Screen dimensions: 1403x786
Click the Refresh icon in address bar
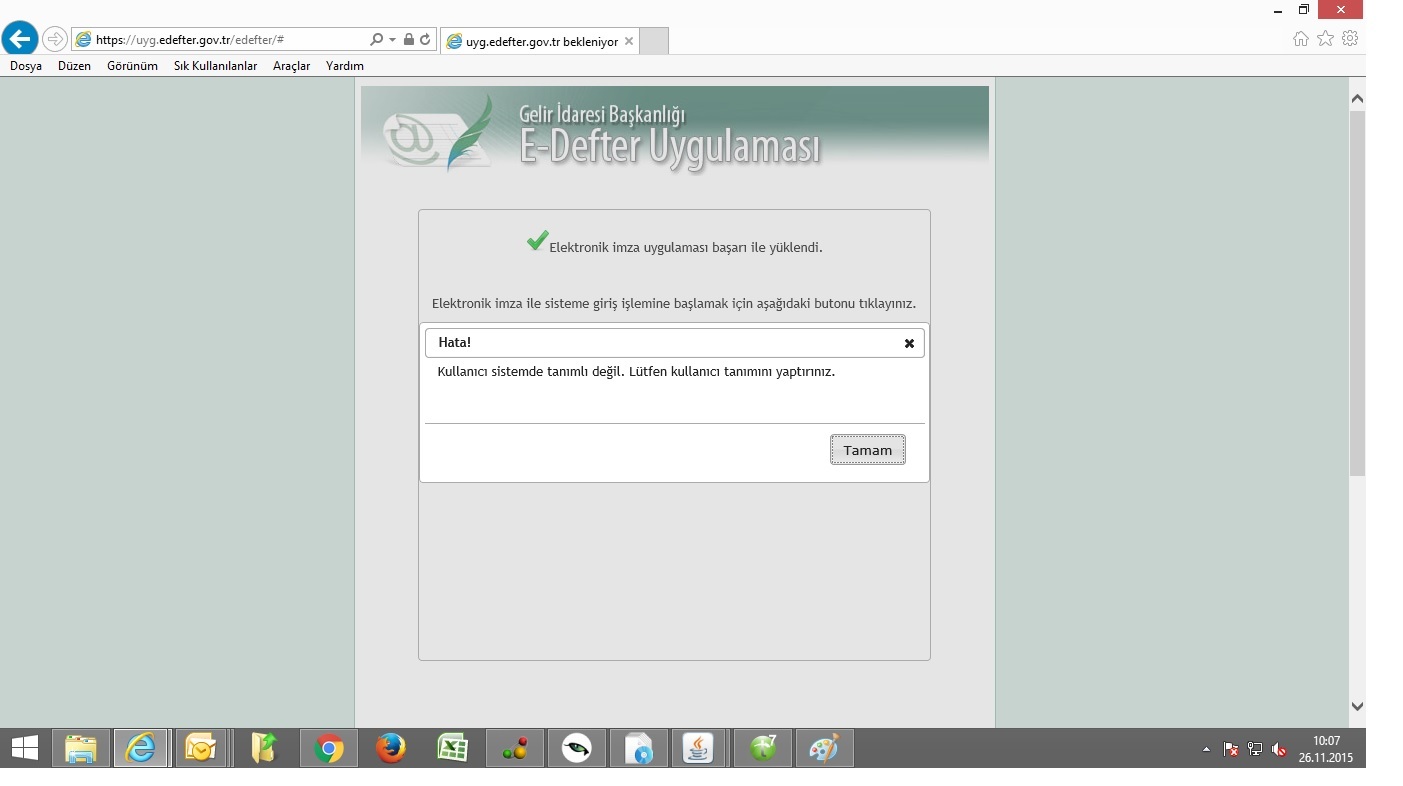tap(425, 40)
